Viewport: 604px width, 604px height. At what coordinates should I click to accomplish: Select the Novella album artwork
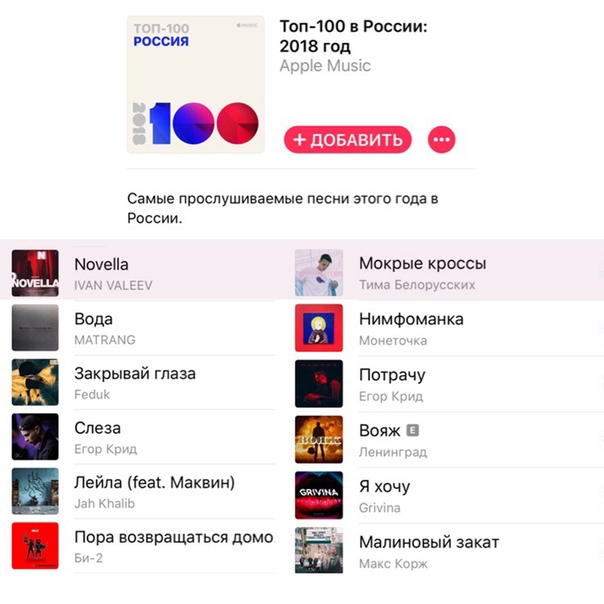pos(35,273)
